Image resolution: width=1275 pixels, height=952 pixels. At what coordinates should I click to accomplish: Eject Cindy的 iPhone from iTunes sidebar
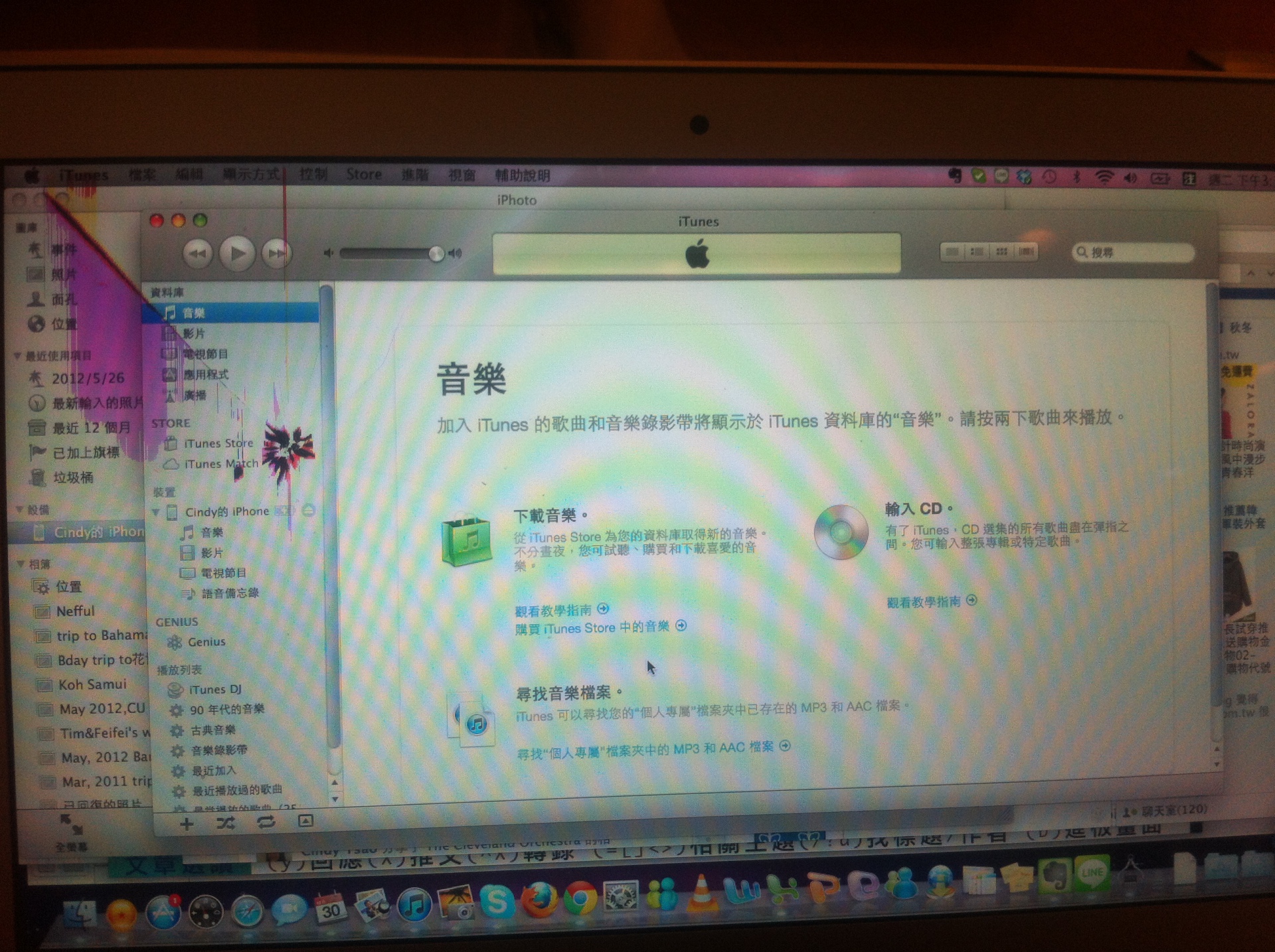tap(308, 511)
